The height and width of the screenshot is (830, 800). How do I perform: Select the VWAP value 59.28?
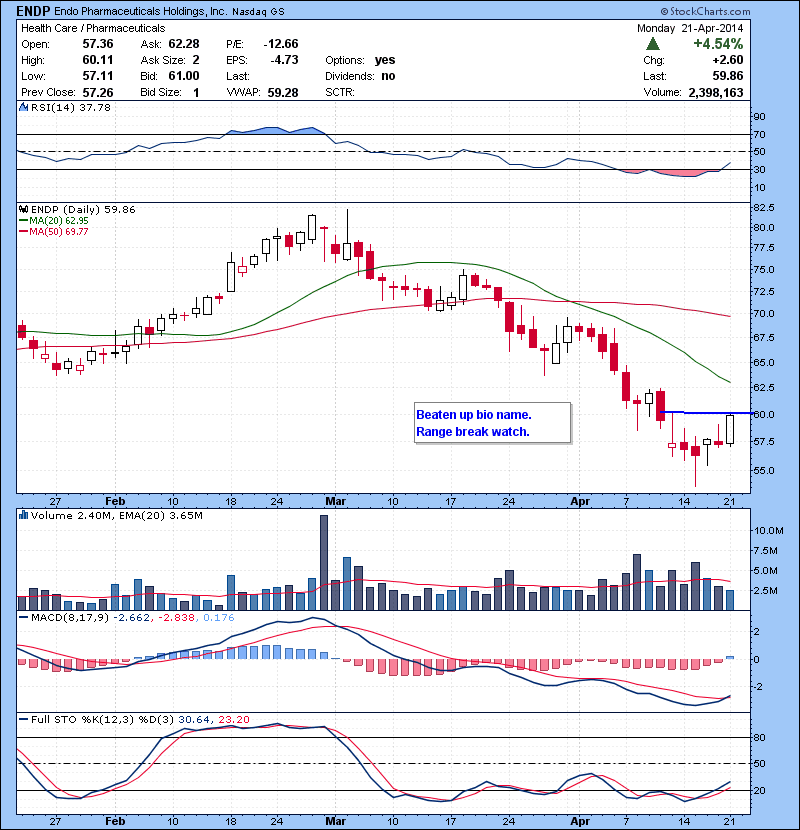283,93
